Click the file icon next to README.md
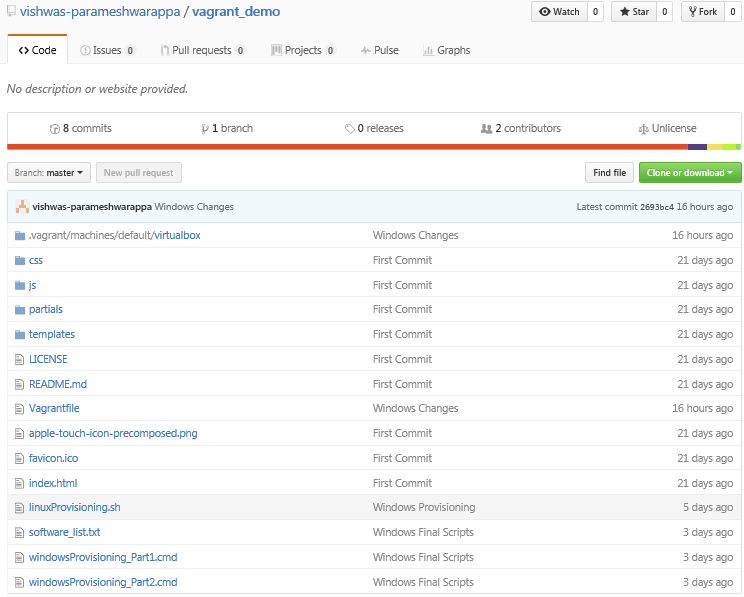The height and width of the screenshot is (597, 744). coord(19,384)
